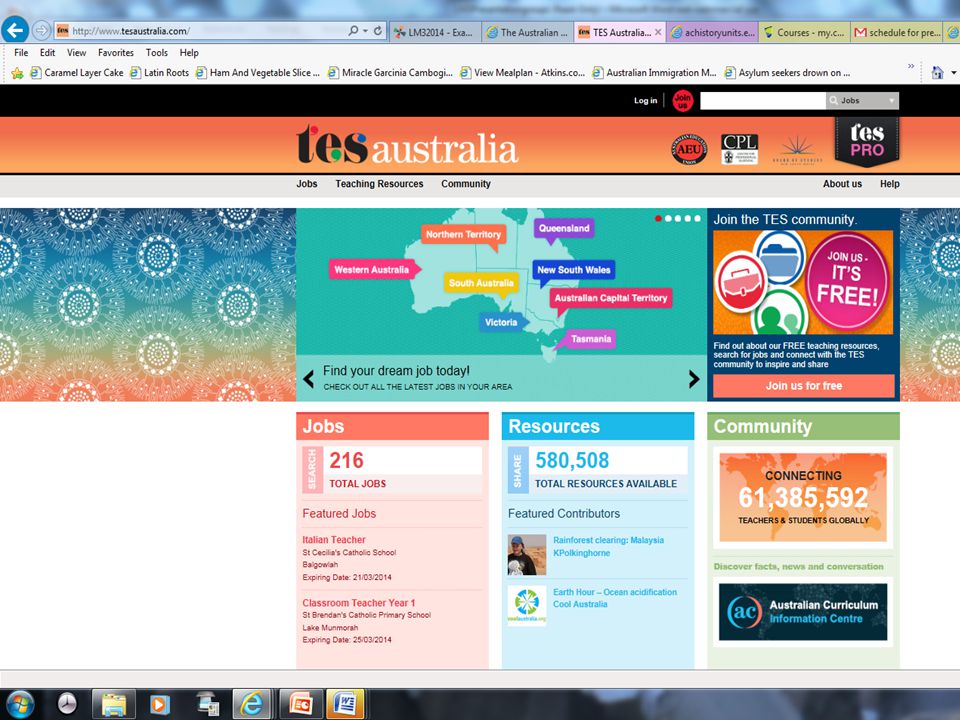Screen dimensions: 960x720
Task: Open the Edit menu
Action: [x=47, y=53]
